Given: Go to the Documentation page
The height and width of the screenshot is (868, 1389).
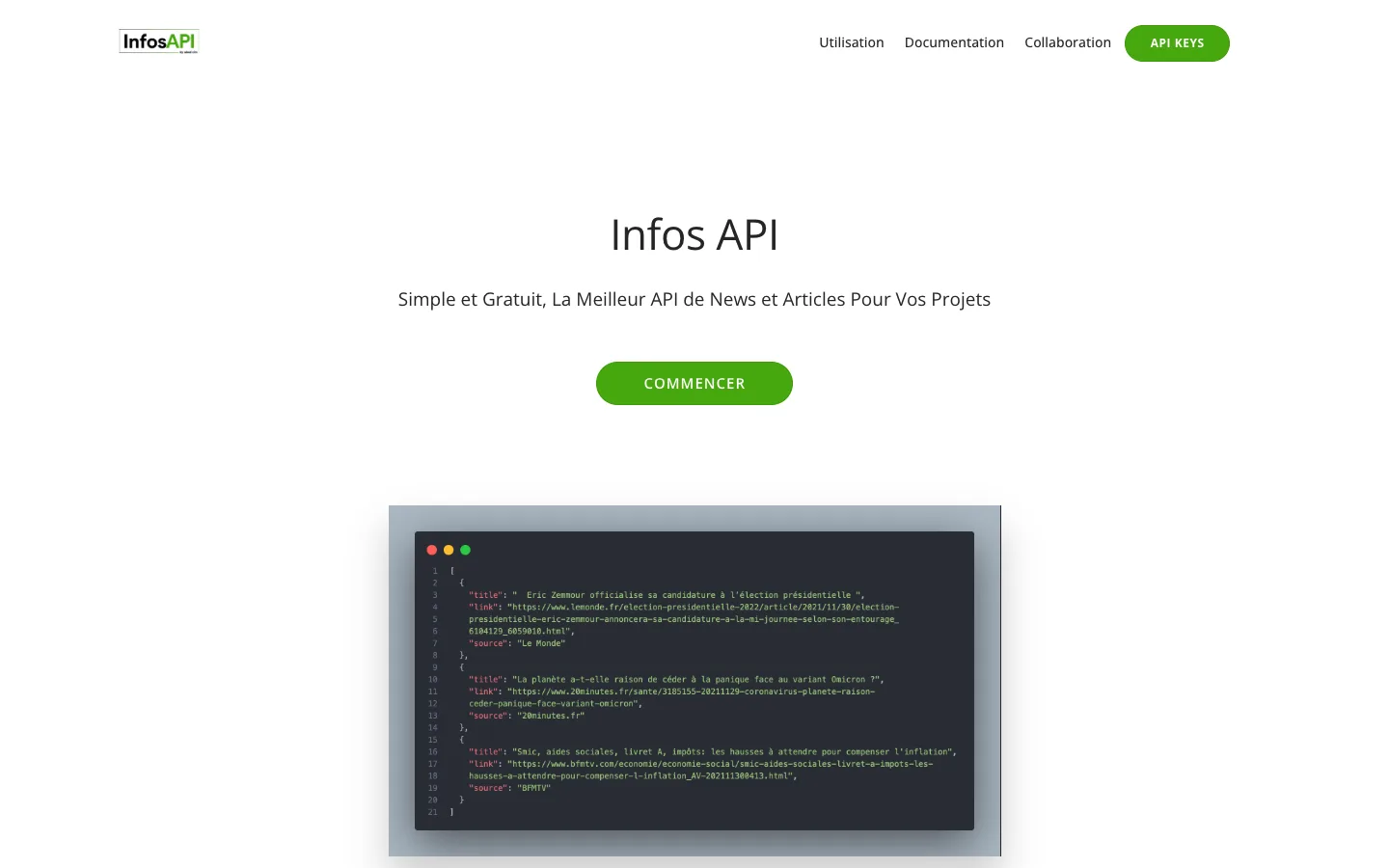Looking at the screenshot, I should (954, 42).
